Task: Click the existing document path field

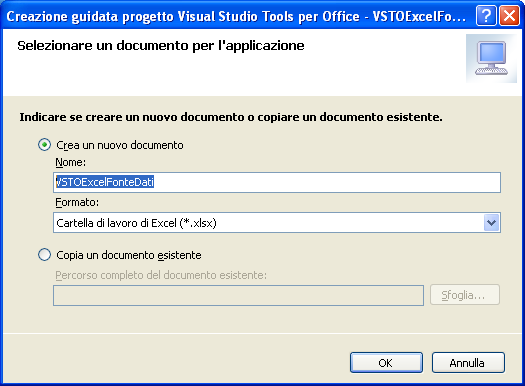Action: 238,295
